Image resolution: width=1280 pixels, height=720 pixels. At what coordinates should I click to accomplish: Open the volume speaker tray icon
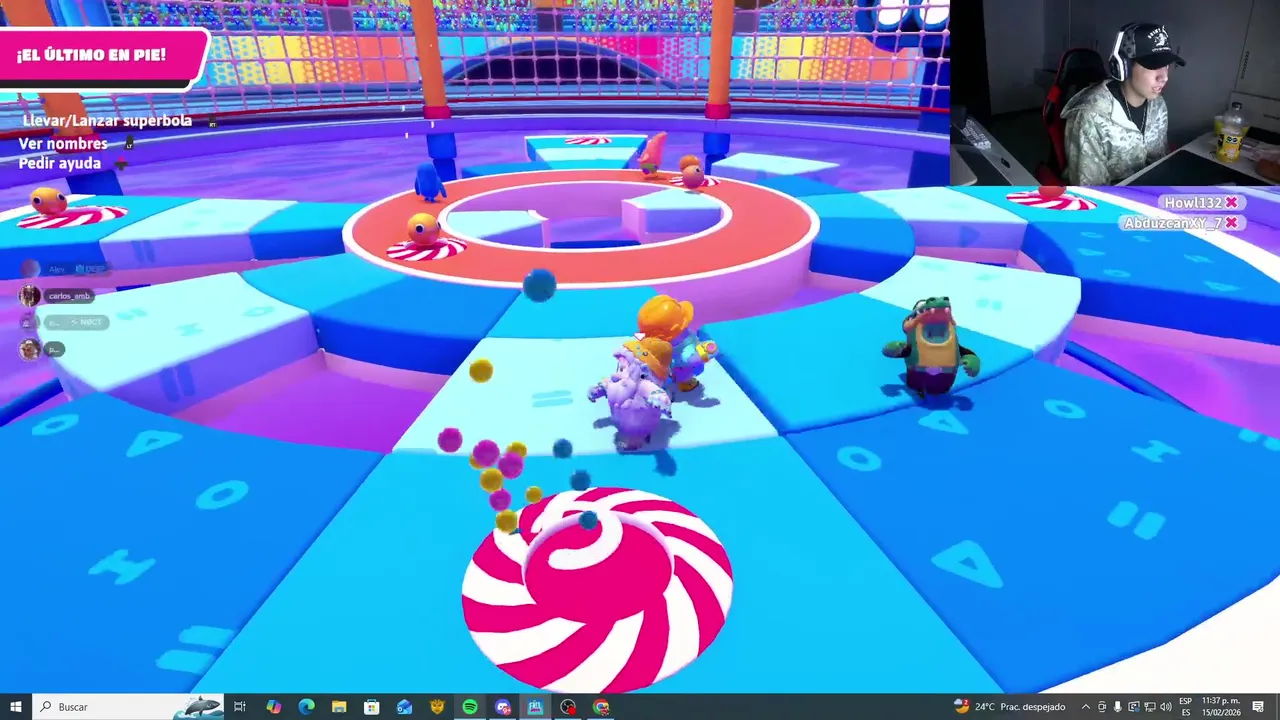click(1166, 707)
